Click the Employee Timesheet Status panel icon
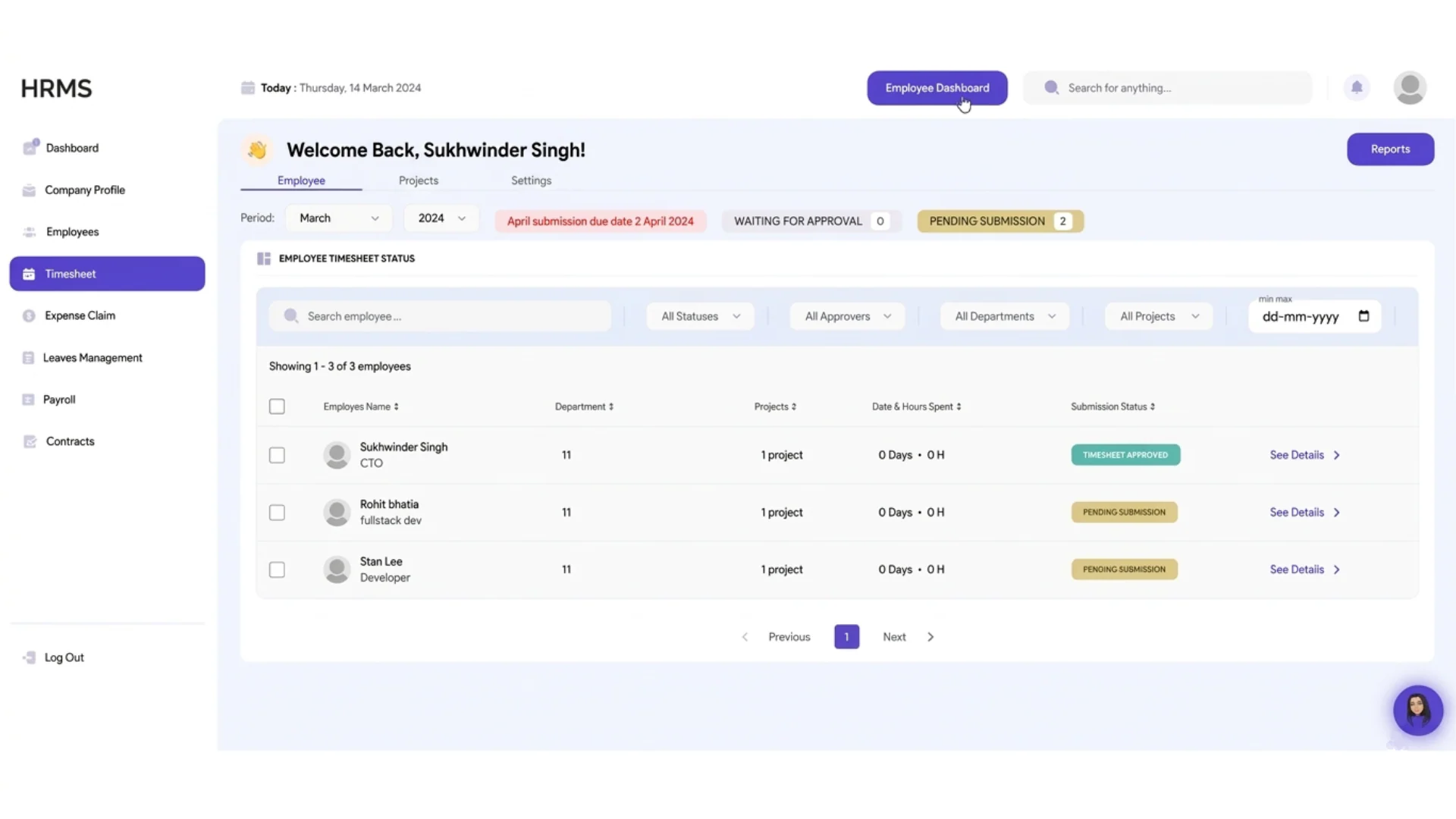Screen dimensions: 1456x819 click(264, 259)
